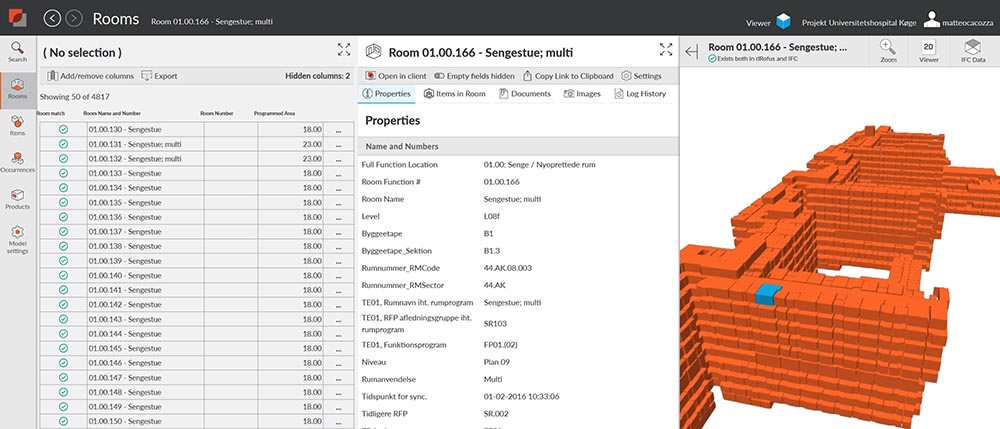Open the Search sidebar icon
This screenshot has width=1000, height=429.
coord(18,52)
